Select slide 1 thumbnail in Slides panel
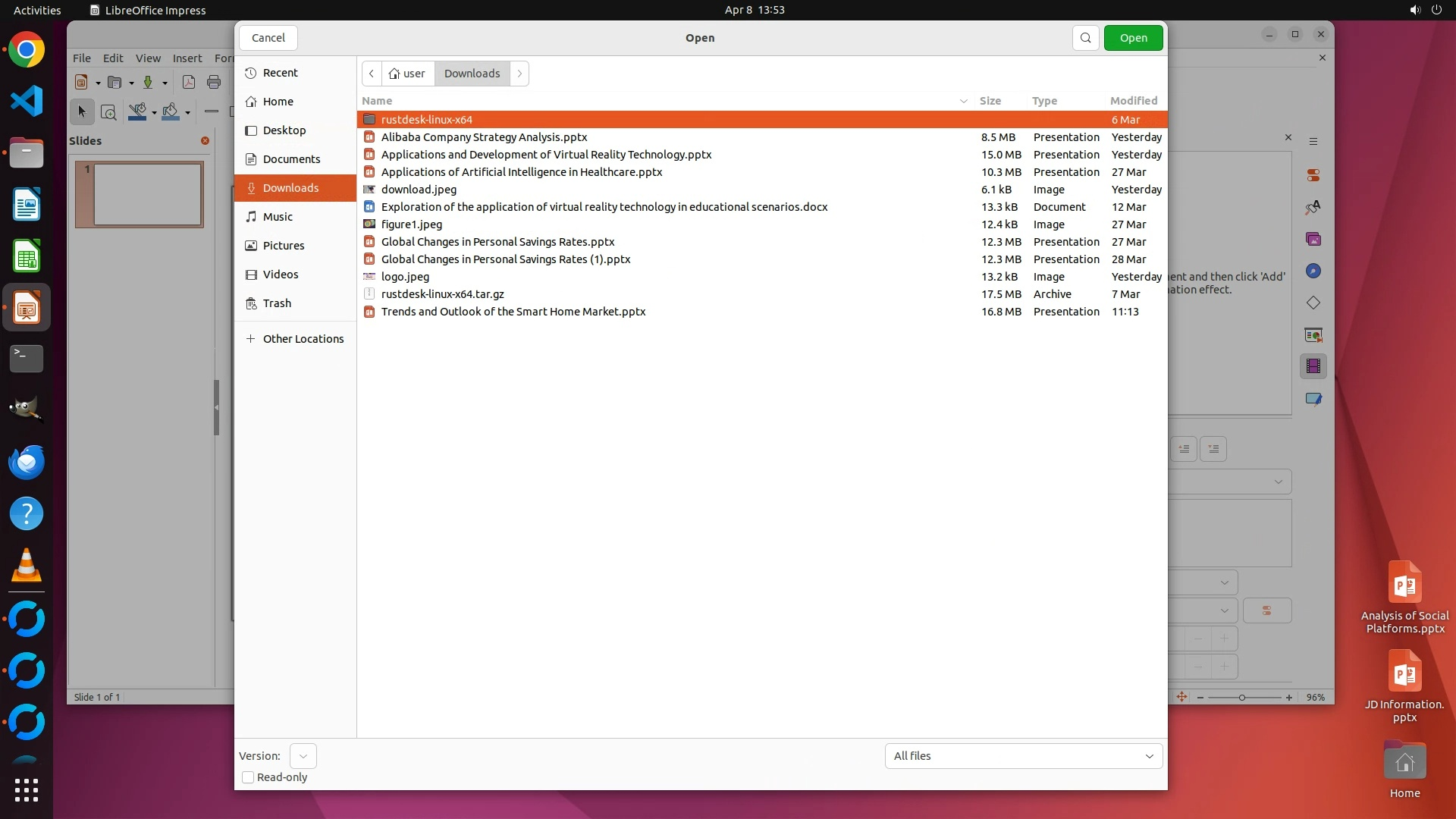This screenshot has height=819, width=1456. click(x=148, y=194)
